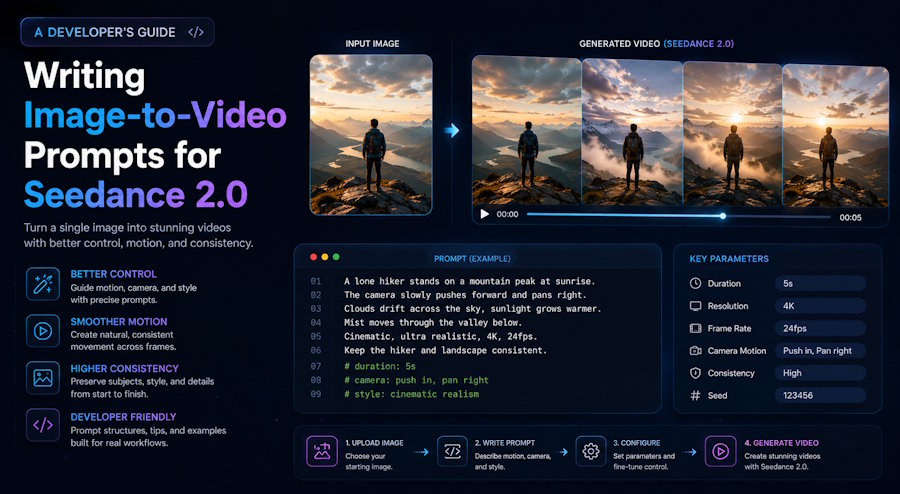Click the Developer Friendly code brackets icon
Viewport: 900px width, 494px height.
point(42,425)
